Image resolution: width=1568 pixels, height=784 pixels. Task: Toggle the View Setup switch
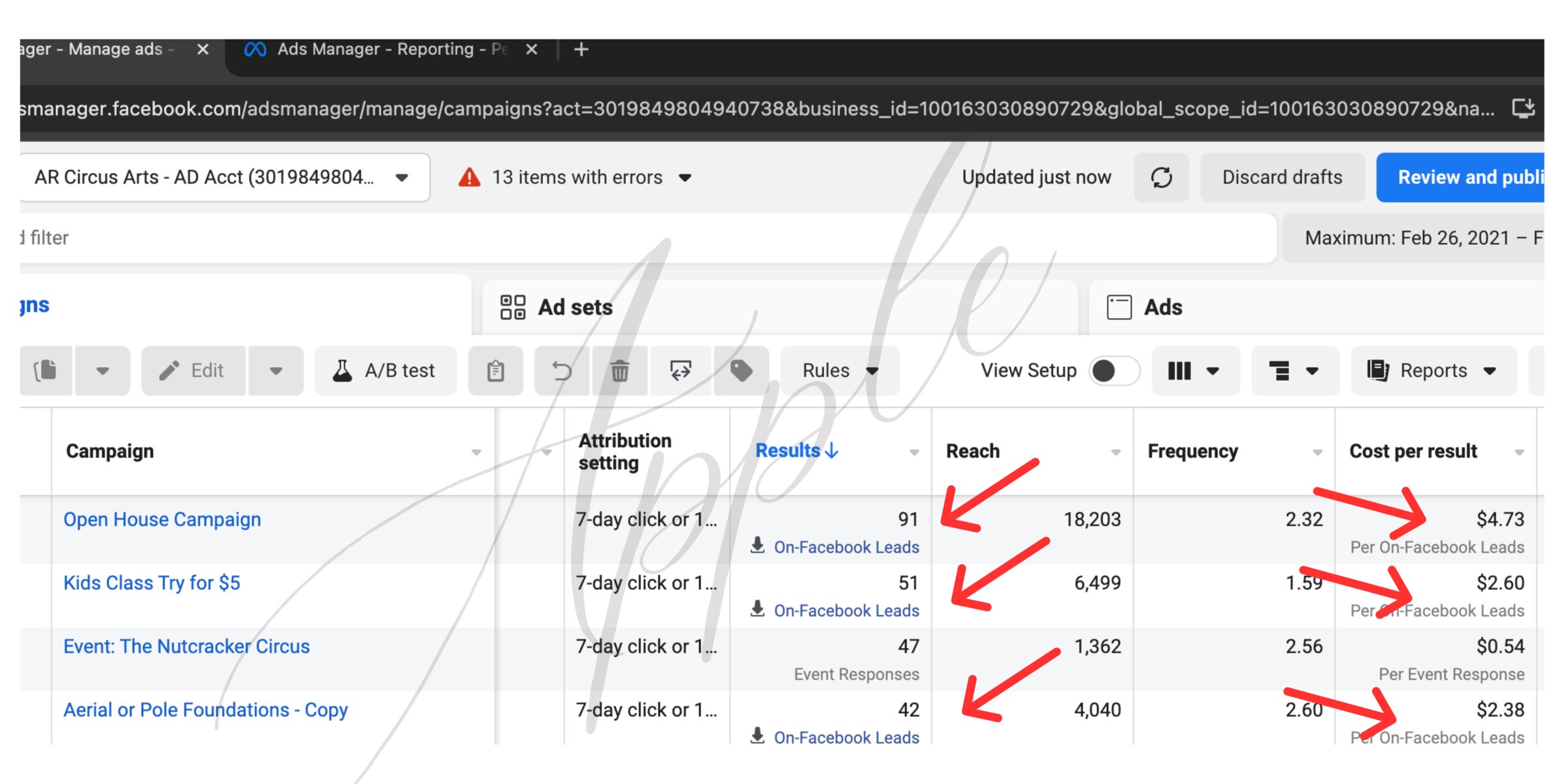coord(1115,370)
